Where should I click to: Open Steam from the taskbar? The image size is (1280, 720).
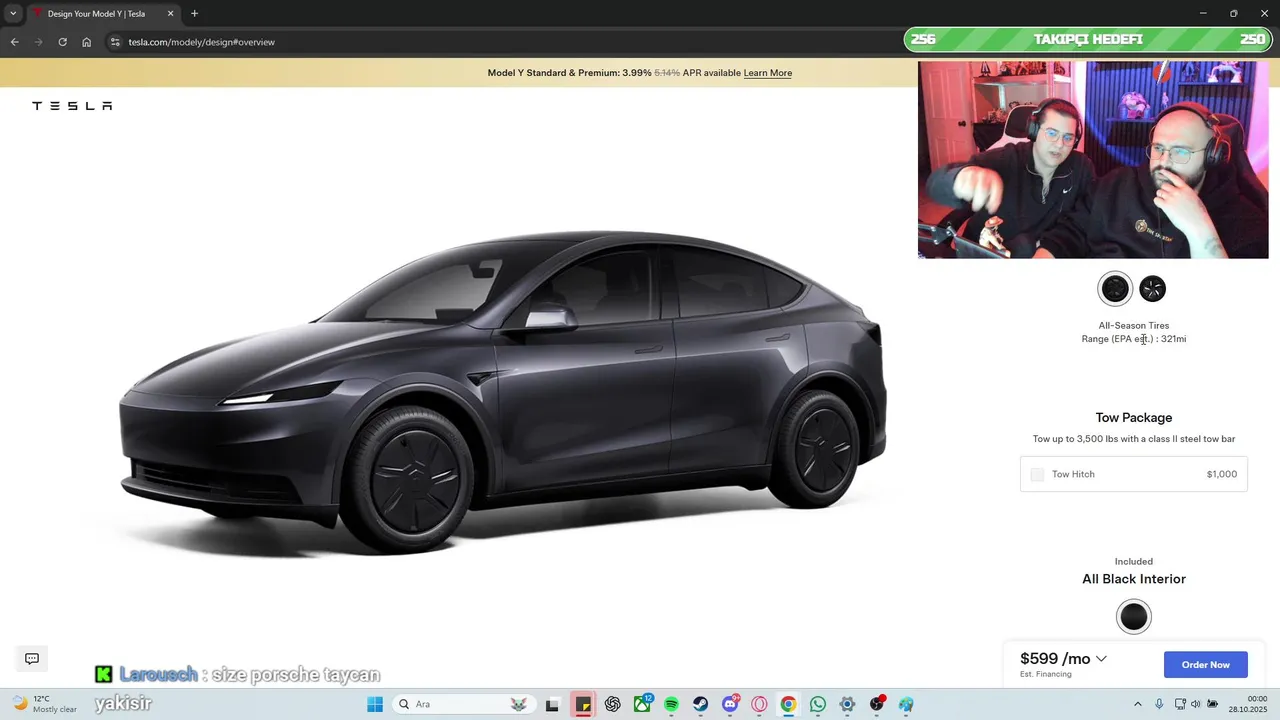[700, 704]
